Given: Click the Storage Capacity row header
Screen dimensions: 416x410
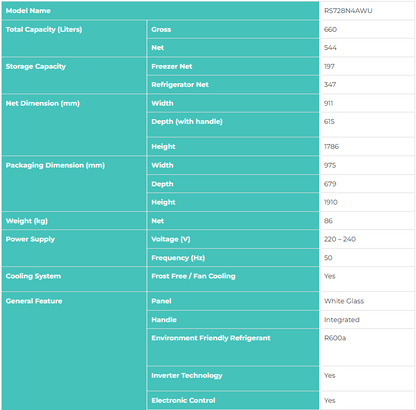Looking at the screenshot, I should pos(74,76).
